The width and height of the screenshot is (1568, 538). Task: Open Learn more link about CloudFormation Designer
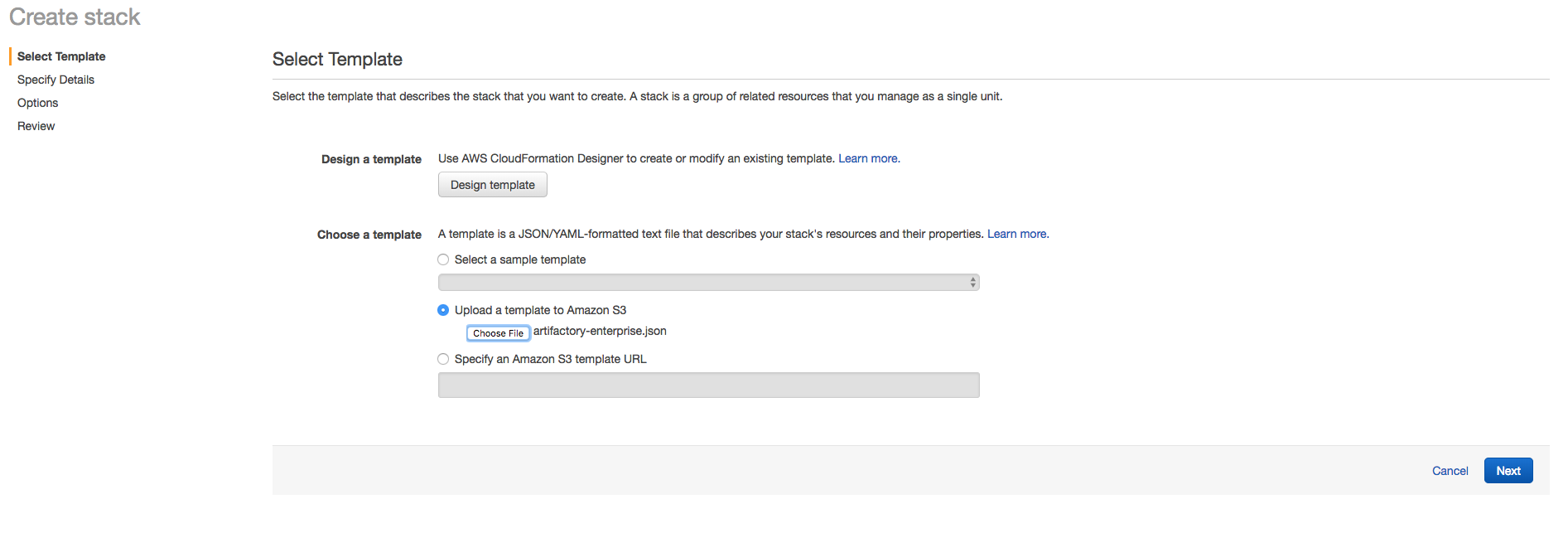[867, 158]
